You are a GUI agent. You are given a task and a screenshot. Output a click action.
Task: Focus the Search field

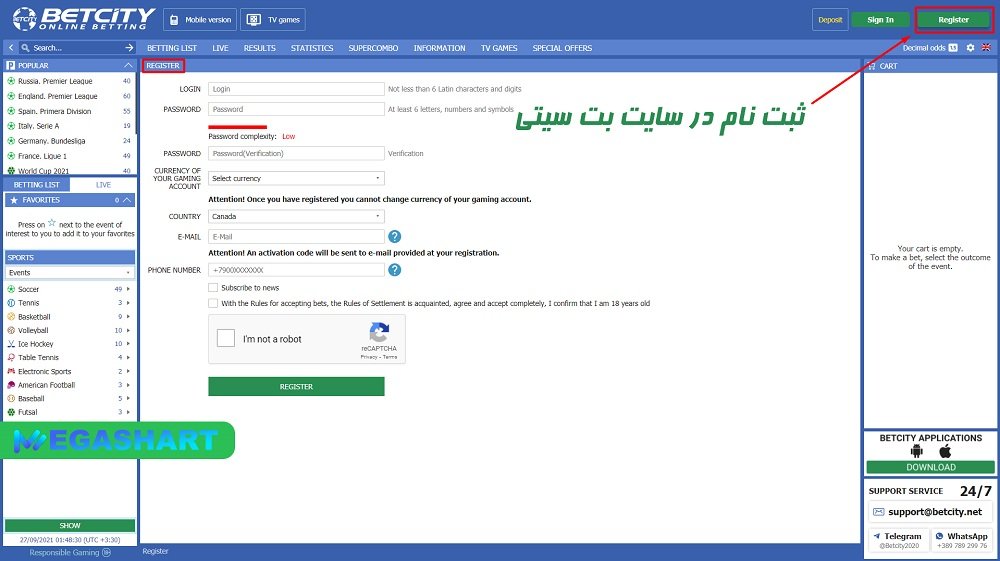click(x=77, y=48)
